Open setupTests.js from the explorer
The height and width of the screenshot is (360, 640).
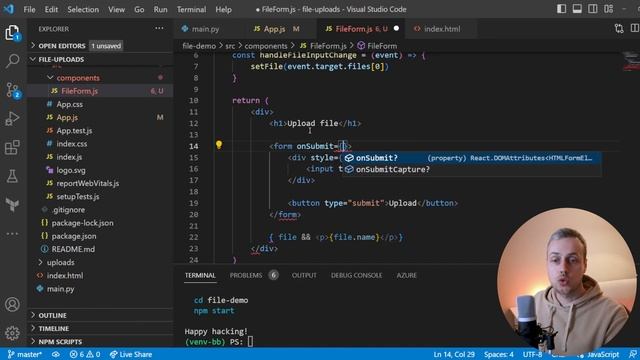[100, 196]
